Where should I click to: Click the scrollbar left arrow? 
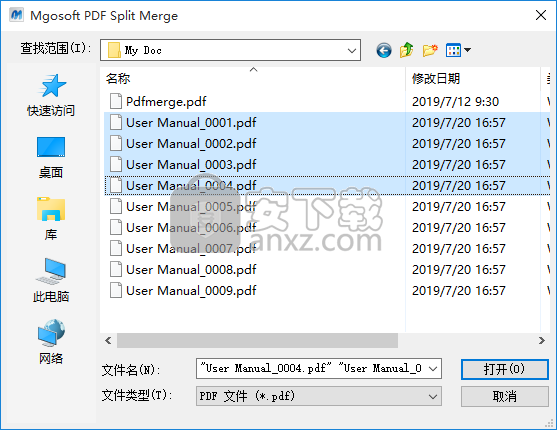click(x=108, y=340)
